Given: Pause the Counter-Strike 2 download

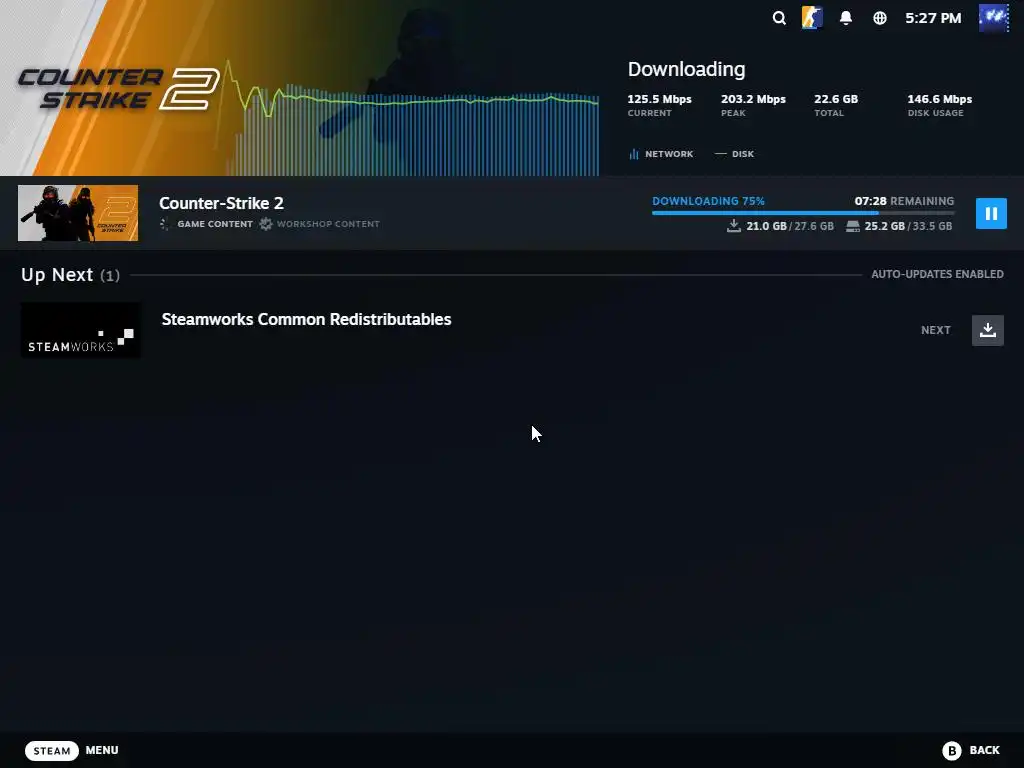Looking at the screenshot, I should pos(991,214).
